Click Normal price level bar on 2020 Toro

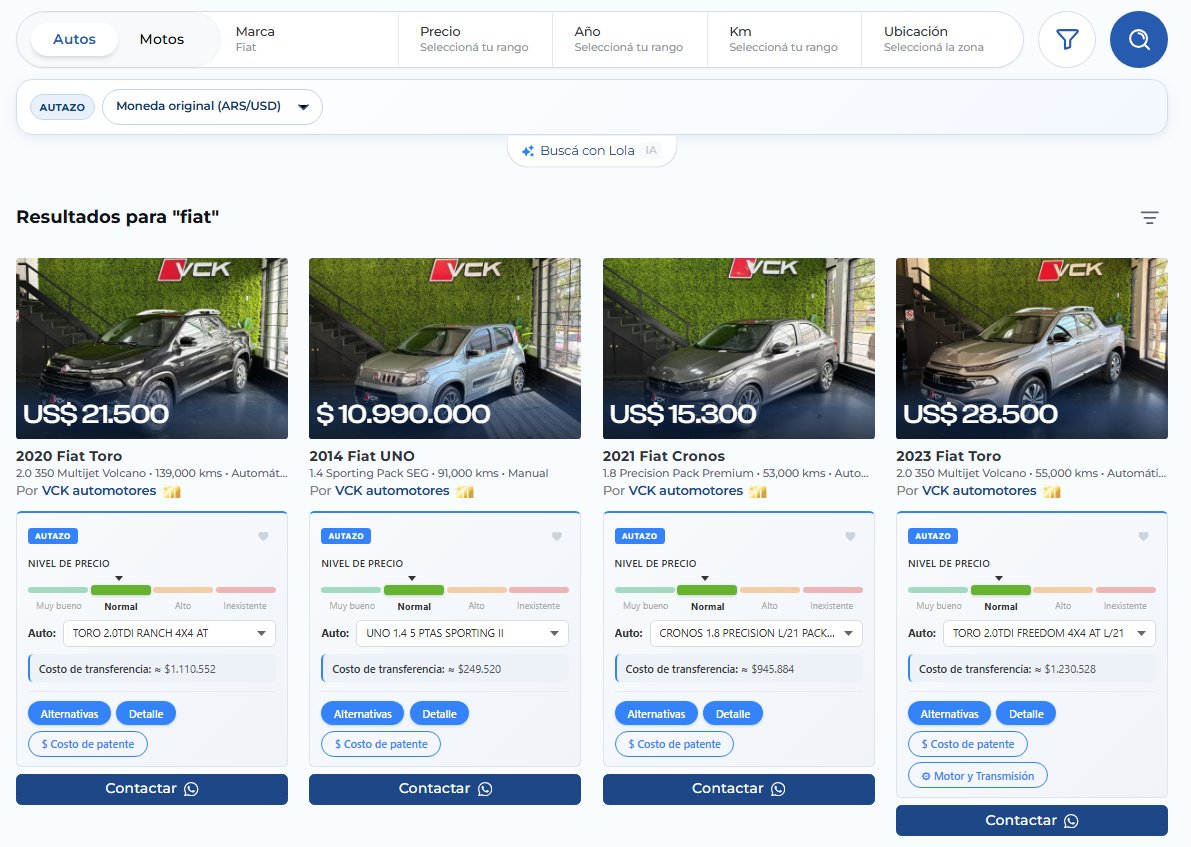click(121, 590)
